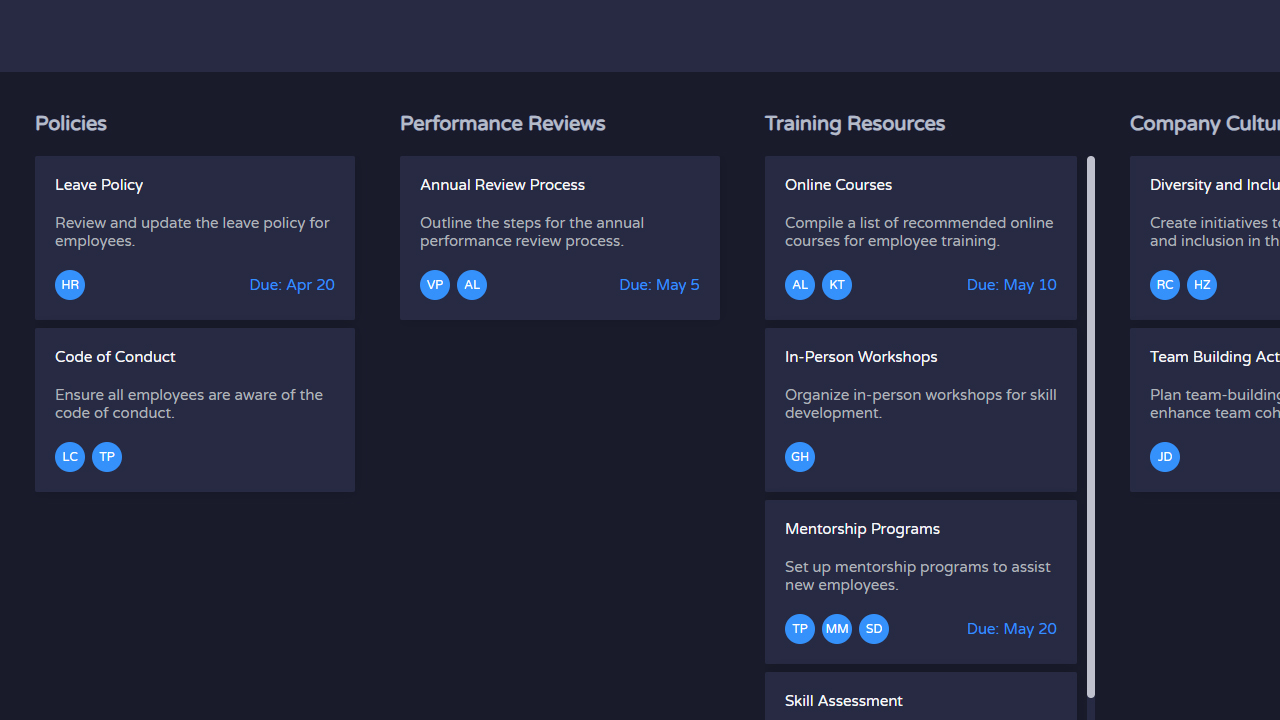Select the LC avatar on Code of Conduct

point(70,457)
